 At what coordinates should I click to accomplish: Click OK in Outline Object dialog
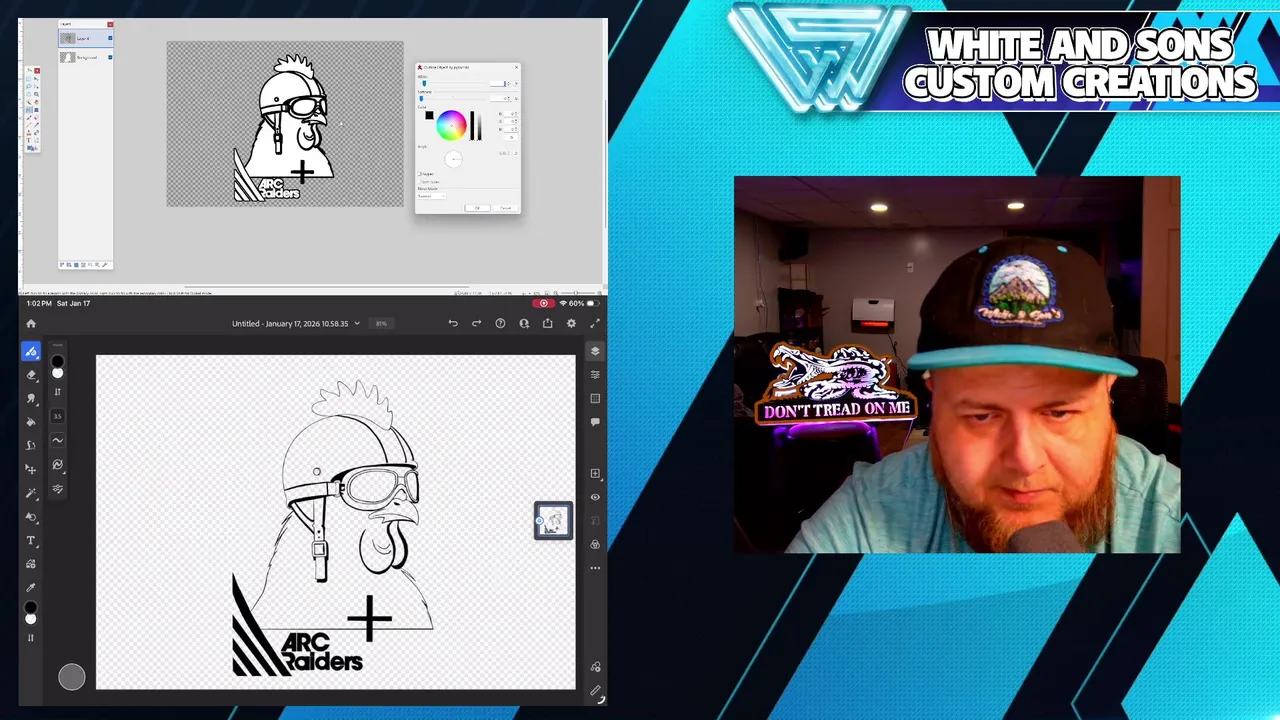tap(477, 208)
